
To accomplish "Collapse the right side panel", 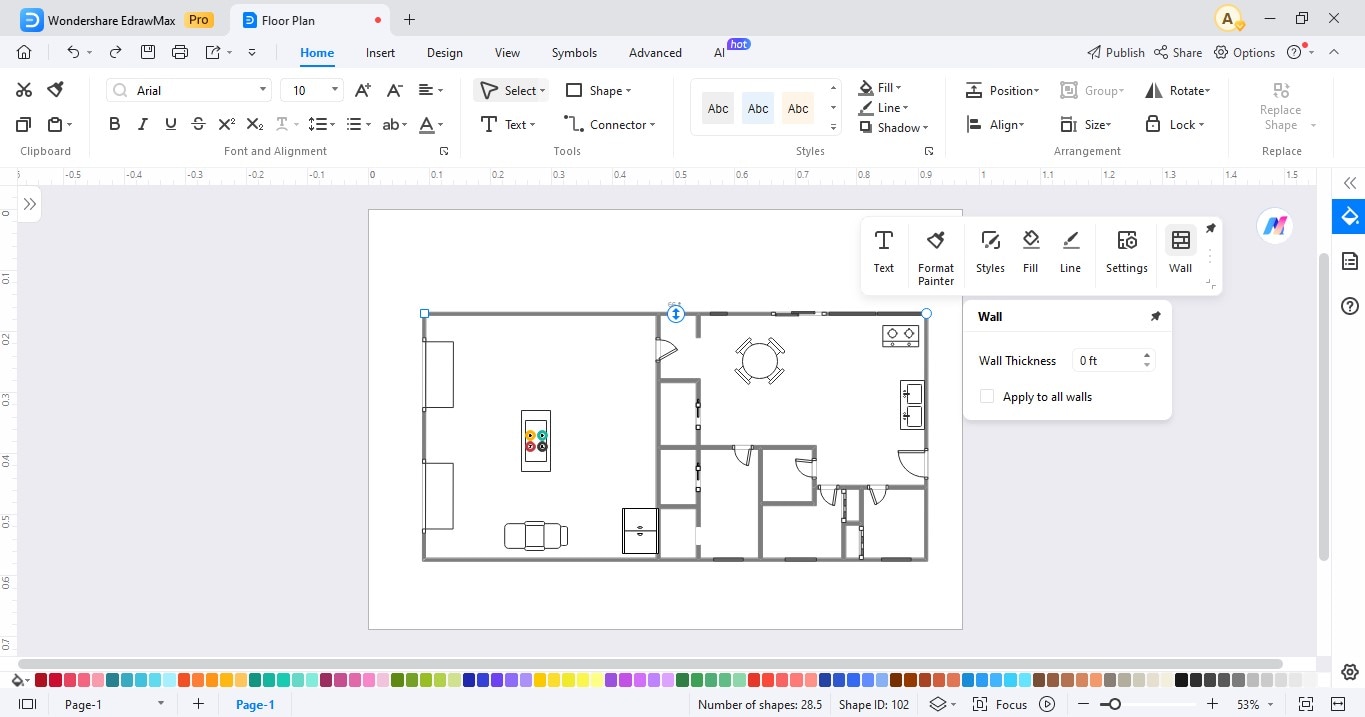I will point(1349,183).
